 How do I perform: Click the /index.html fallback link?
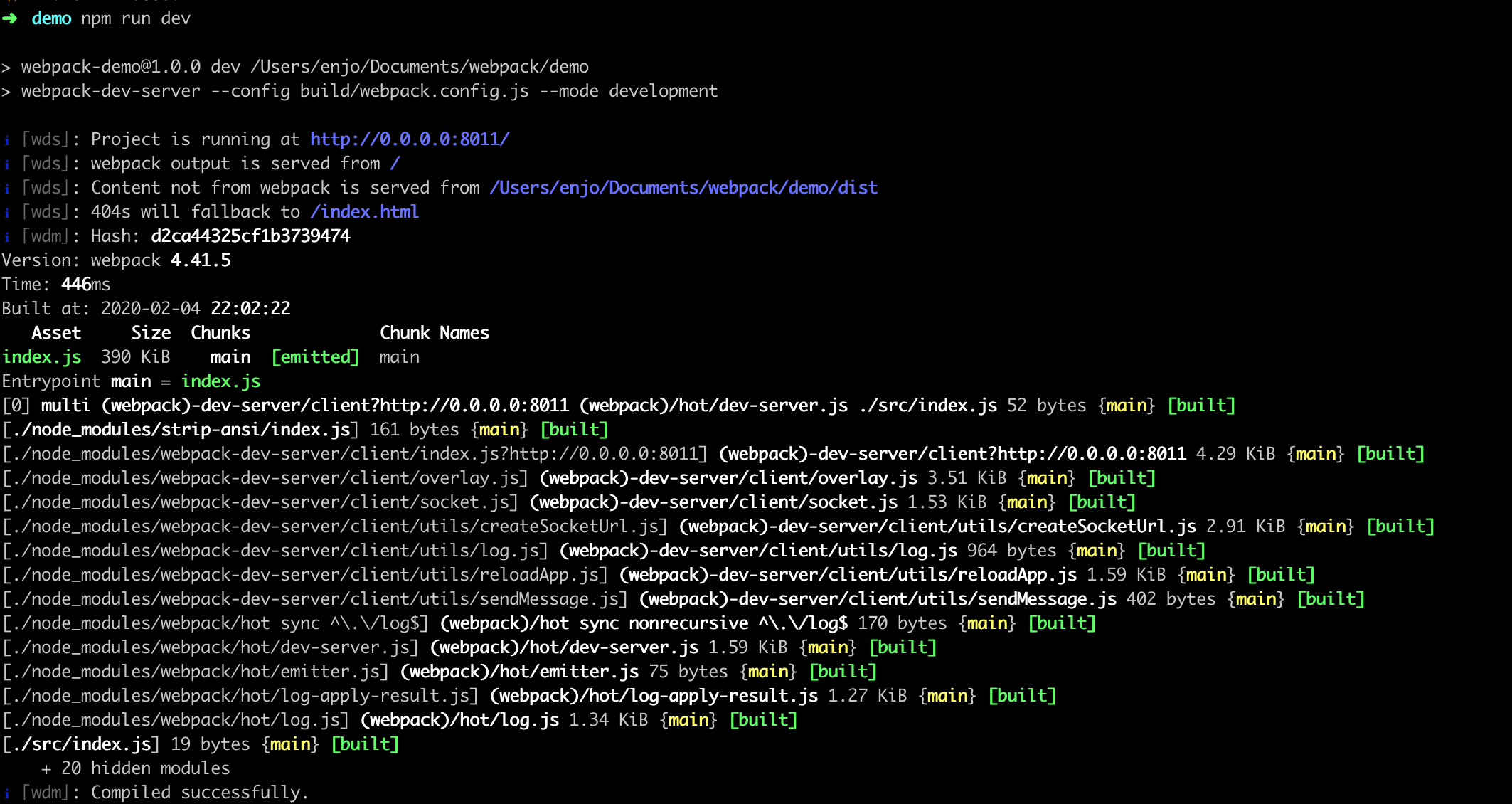coord(364,211)
